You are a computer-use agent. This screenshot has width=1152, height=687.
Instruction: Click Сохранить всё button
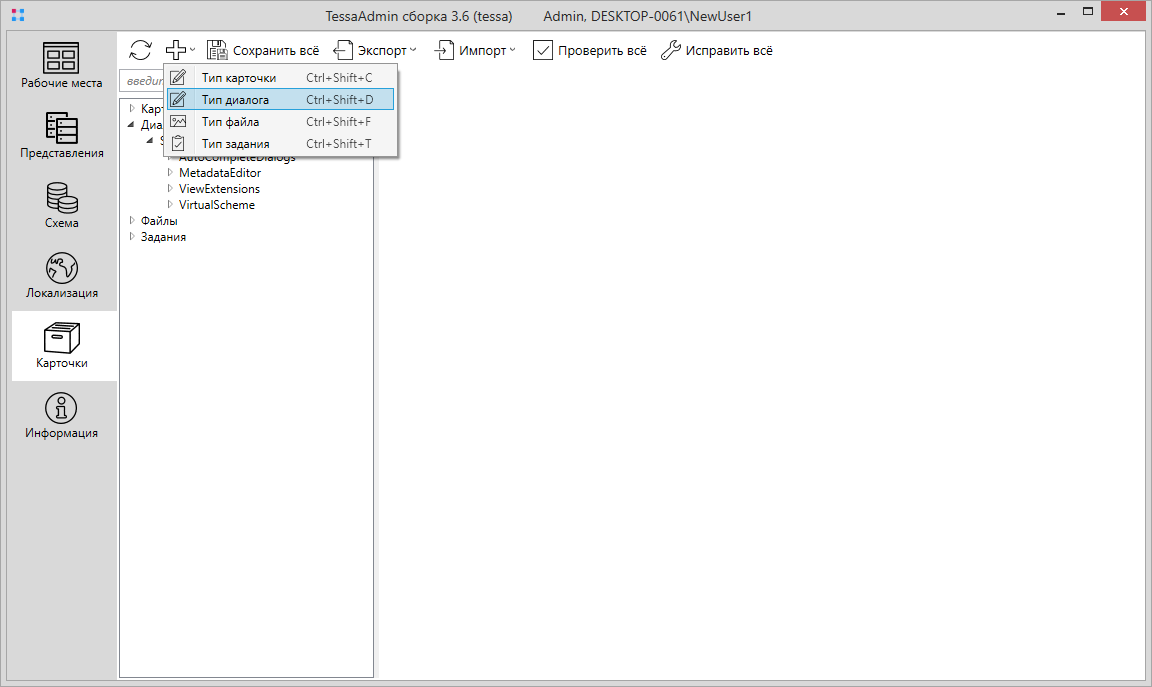pos(263,50)
